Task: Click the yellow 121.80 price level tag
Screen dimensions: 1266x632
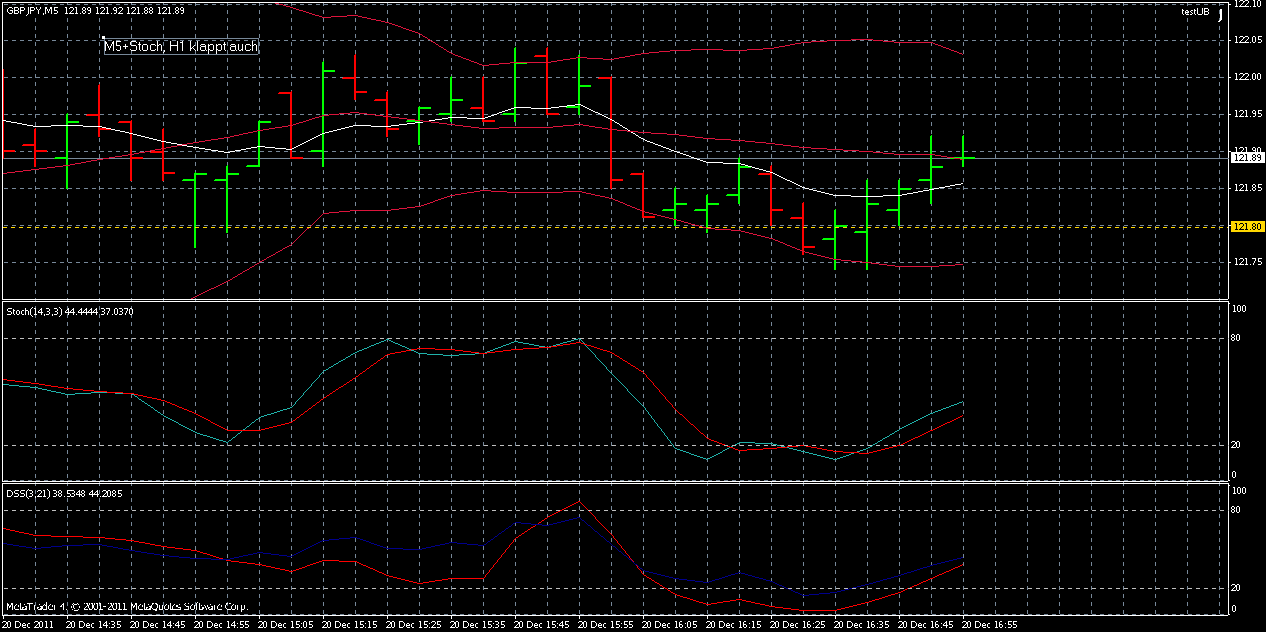Action: click(1246, 227)
